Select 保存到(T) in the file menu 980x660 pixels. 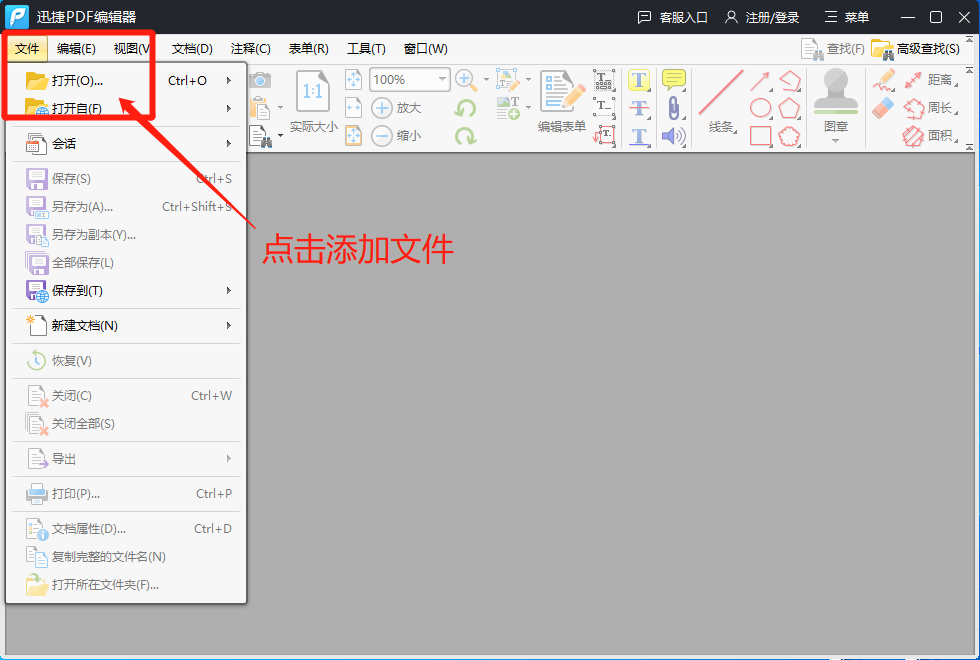pos(126,290)
